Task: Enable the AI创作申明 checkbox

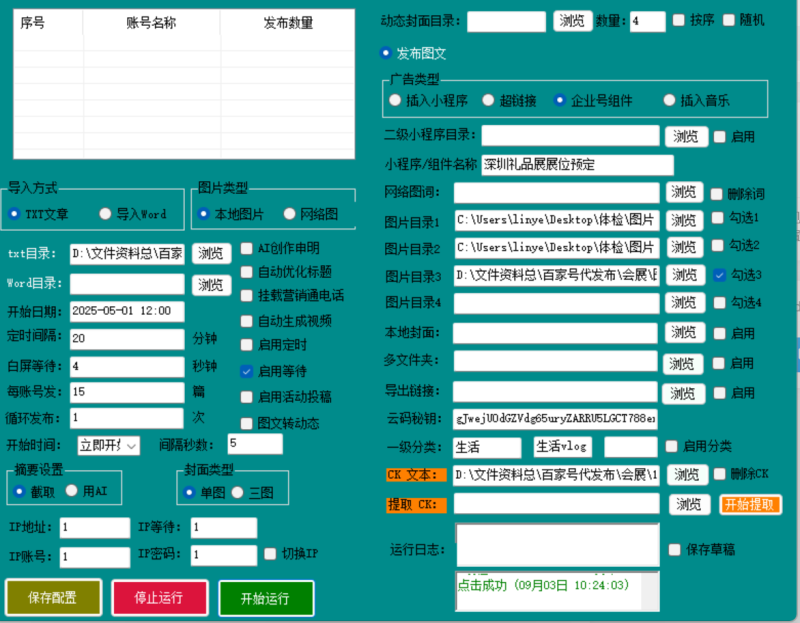Action: pyautogui.click(x=247, y=248)
